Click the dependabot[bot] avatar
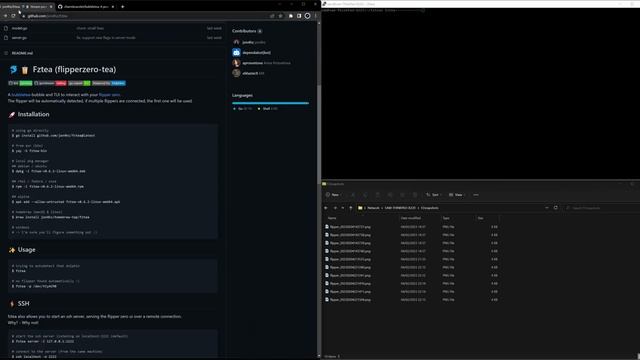Screen dimensions: 640x360 [236, 52]
